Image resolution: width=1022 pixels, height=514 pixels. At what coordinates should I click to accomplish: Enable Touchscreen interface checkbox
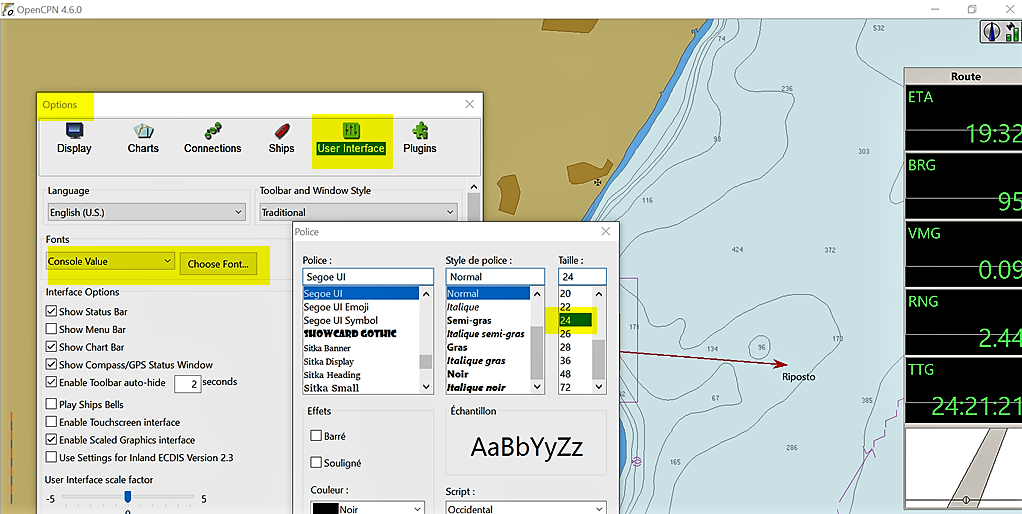[51, 422]
